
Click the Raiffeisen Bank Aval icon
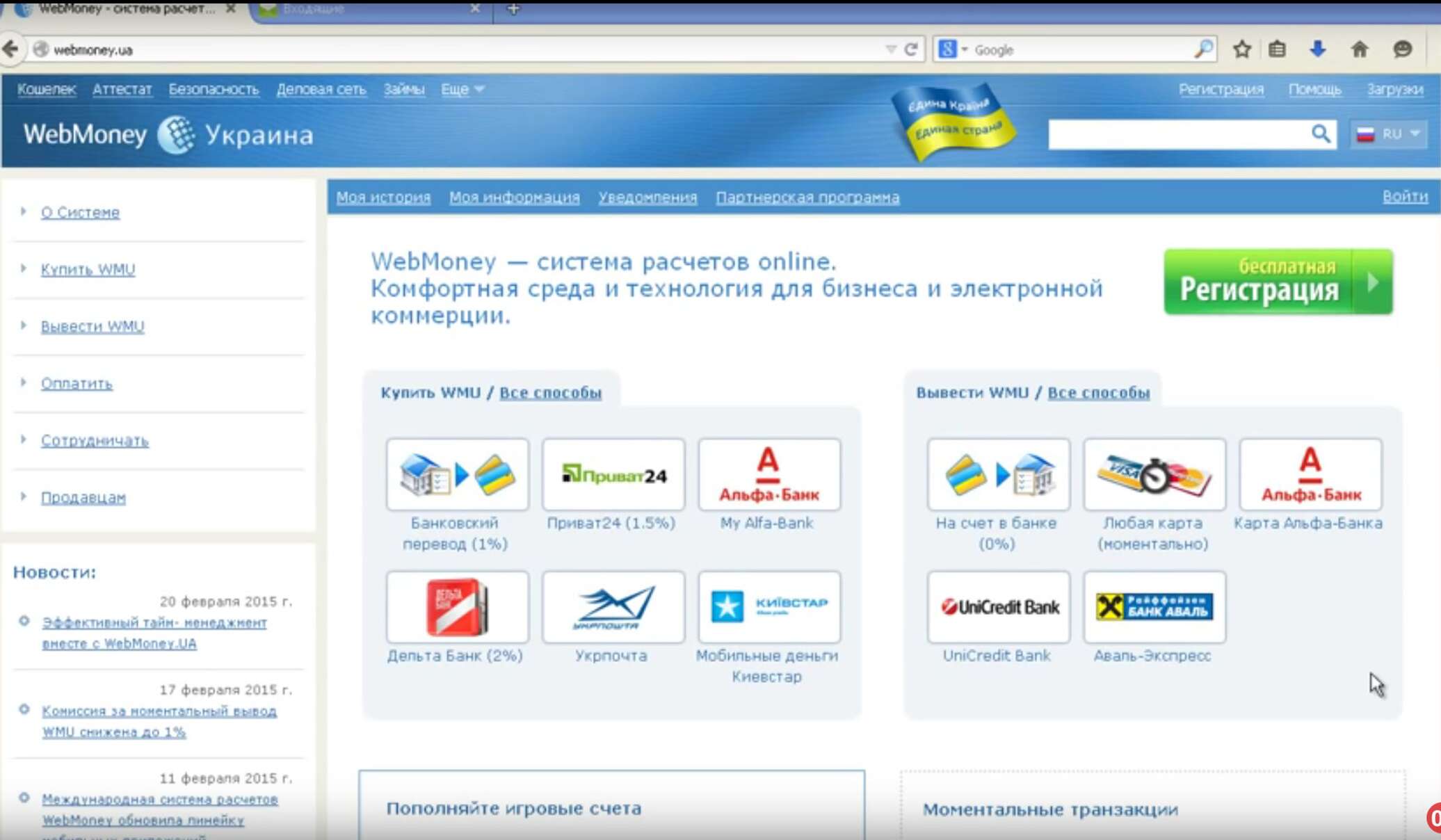tap(1154, 607)
